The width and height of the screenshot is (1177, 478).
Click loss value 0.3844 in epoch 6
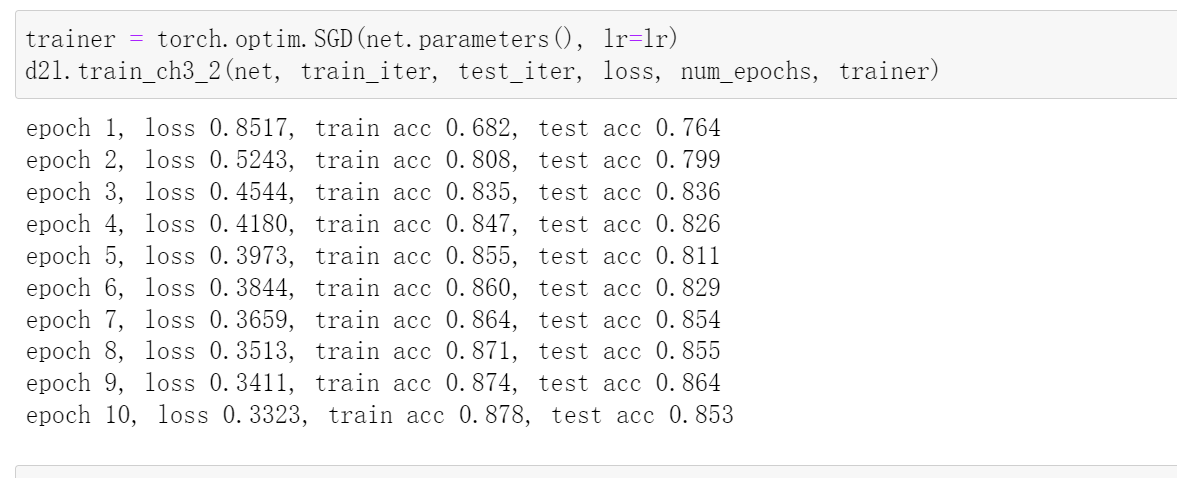coord(248,288)
